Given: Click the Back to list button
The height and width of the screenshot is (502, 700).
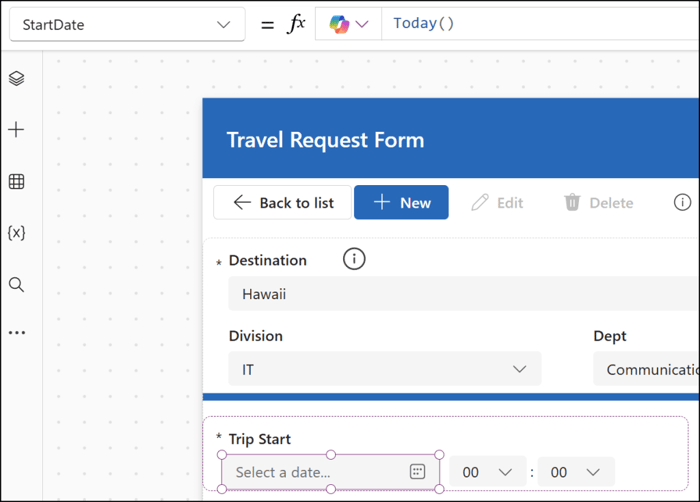Looking at the screenshot, I should coord(283,202).
